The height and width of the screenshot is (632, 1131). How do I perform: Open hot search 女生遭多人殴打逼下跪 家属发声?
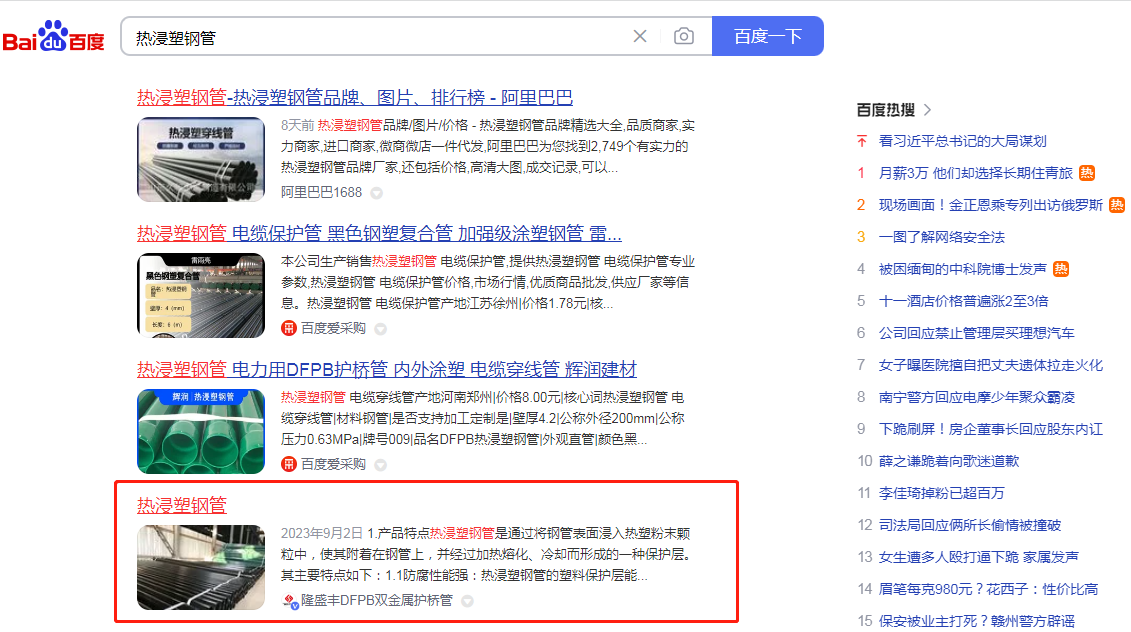coord(978,557)
